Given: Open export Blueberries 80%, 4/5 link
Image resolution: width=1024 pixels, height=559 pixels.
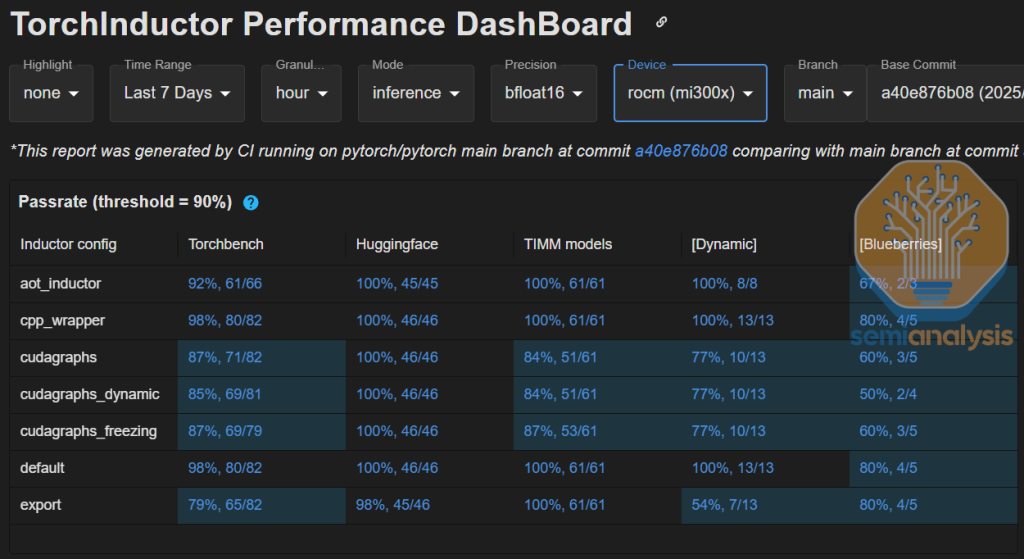Looking at the screenshot, I should [x=888, y=505].
